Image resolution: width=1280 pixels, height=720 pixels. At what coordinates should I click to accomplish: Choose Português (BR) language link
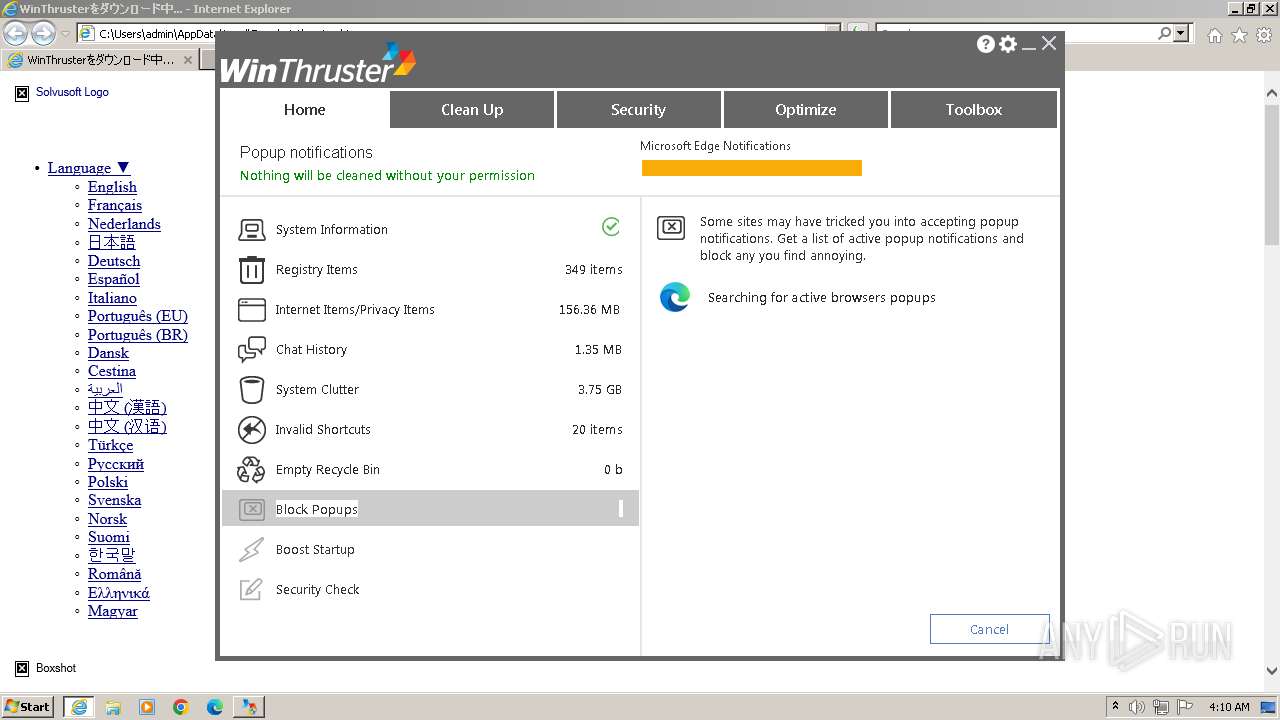[138, 335]
